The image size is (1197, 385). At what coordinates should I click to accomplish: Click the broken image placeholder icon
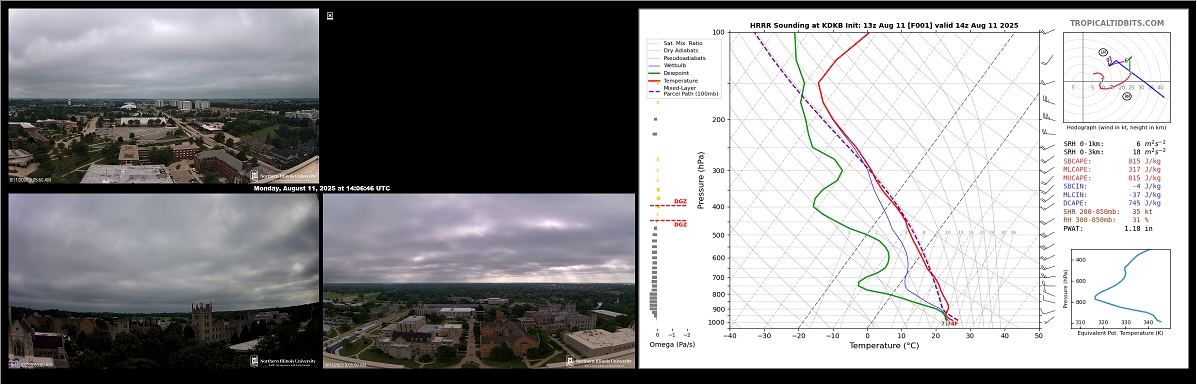point(330,15)
